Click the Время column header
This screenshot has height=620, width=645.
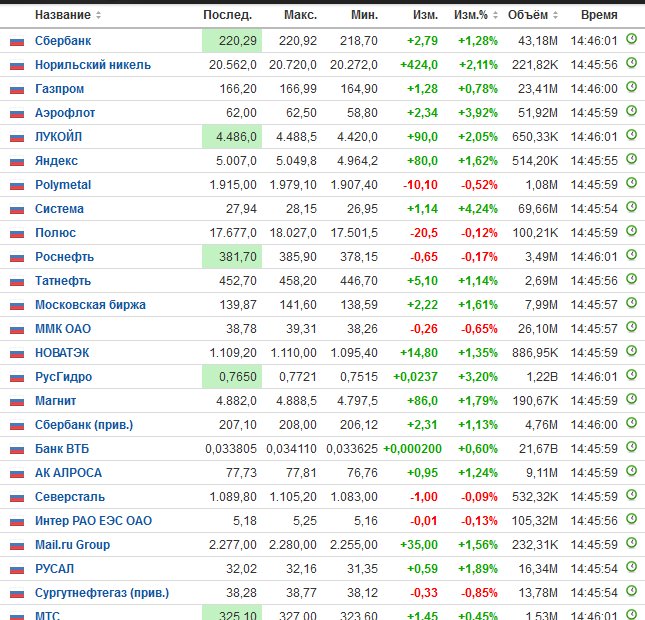click(599, 15)
